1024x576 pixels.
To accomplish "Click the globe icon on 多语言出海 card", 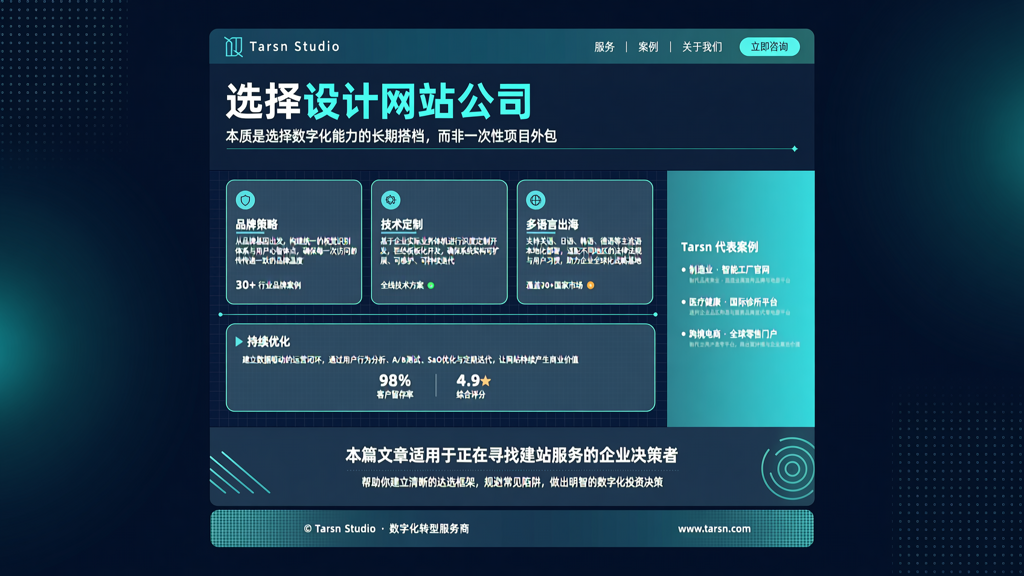I will coord(536,200).
